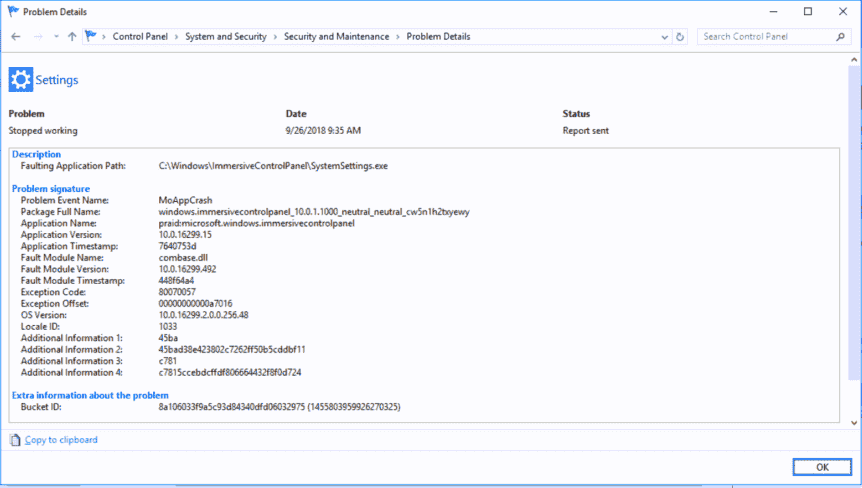
Task: Click the 'Problem signature' heading
Action: coord(51,189)
